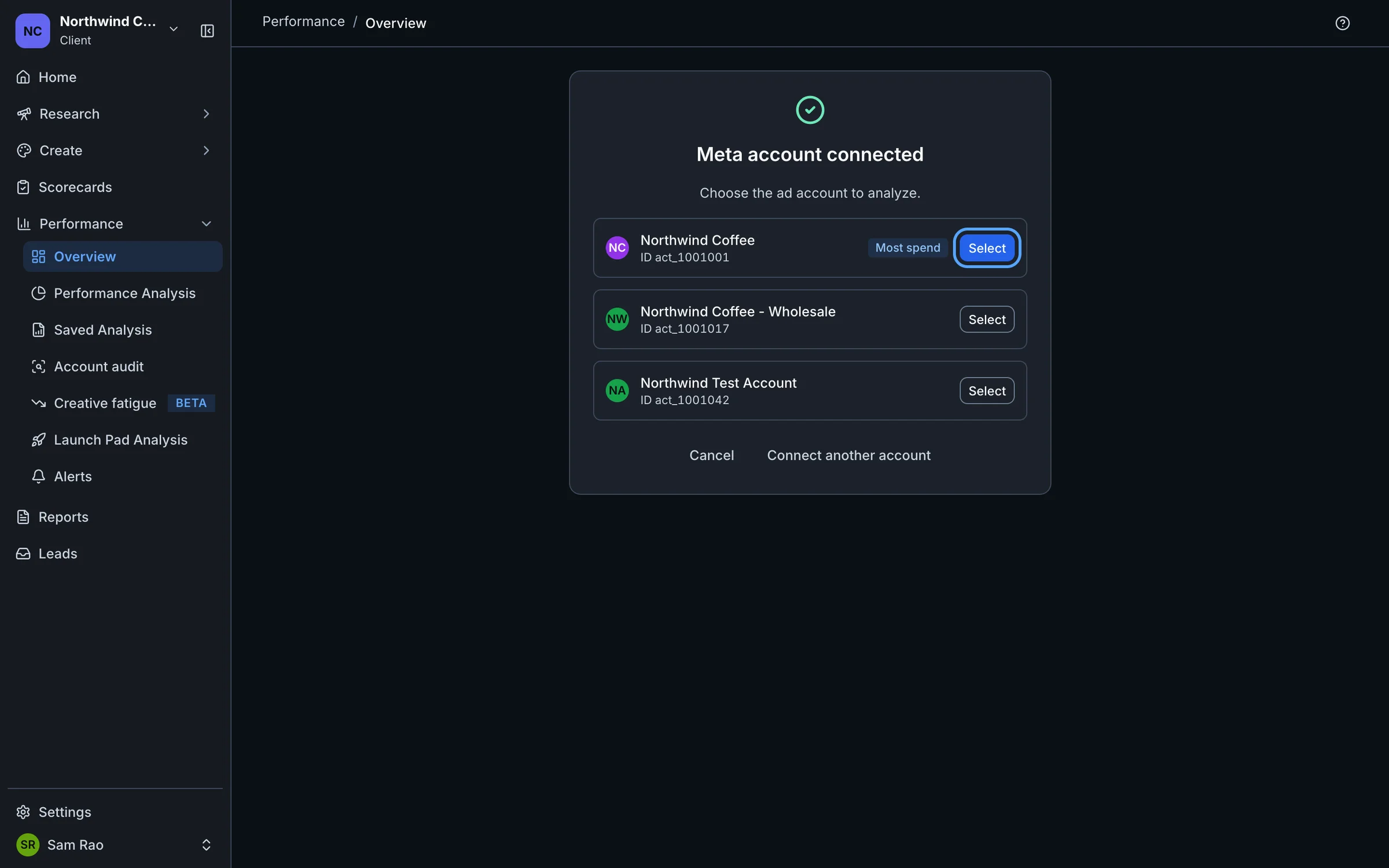Image resolution: width=1389 pixels, height=868 pixels.
Task: Collapse the sidebar with the panel icon
Action: tap(207, 31)
